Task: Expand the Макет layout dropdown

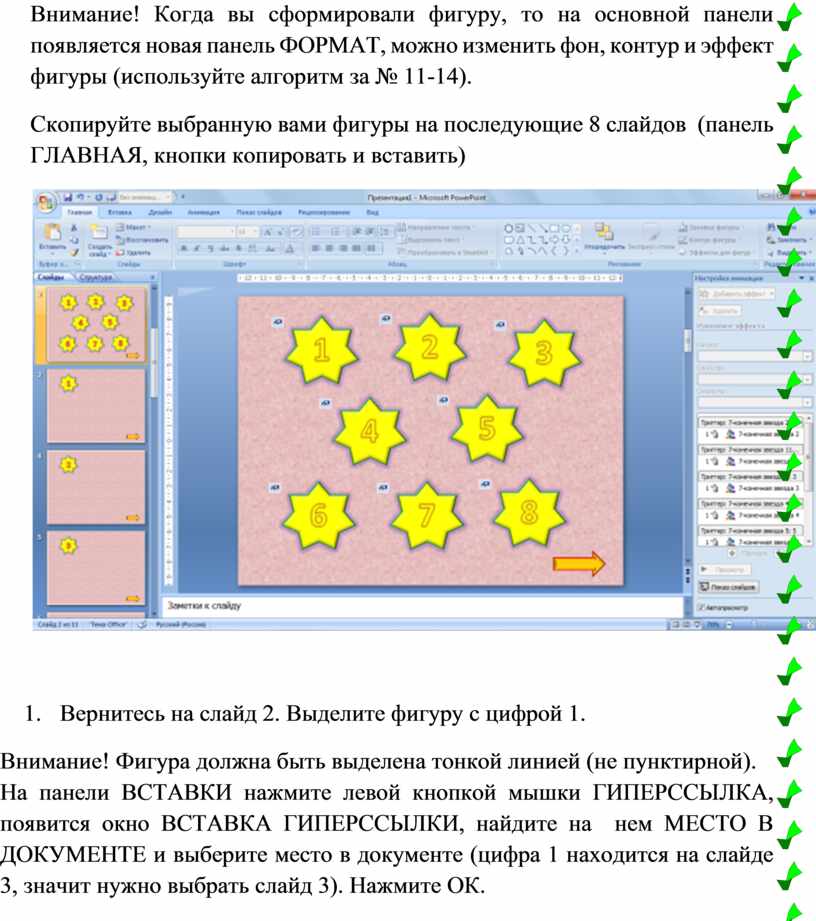Action: pos(133,227)
